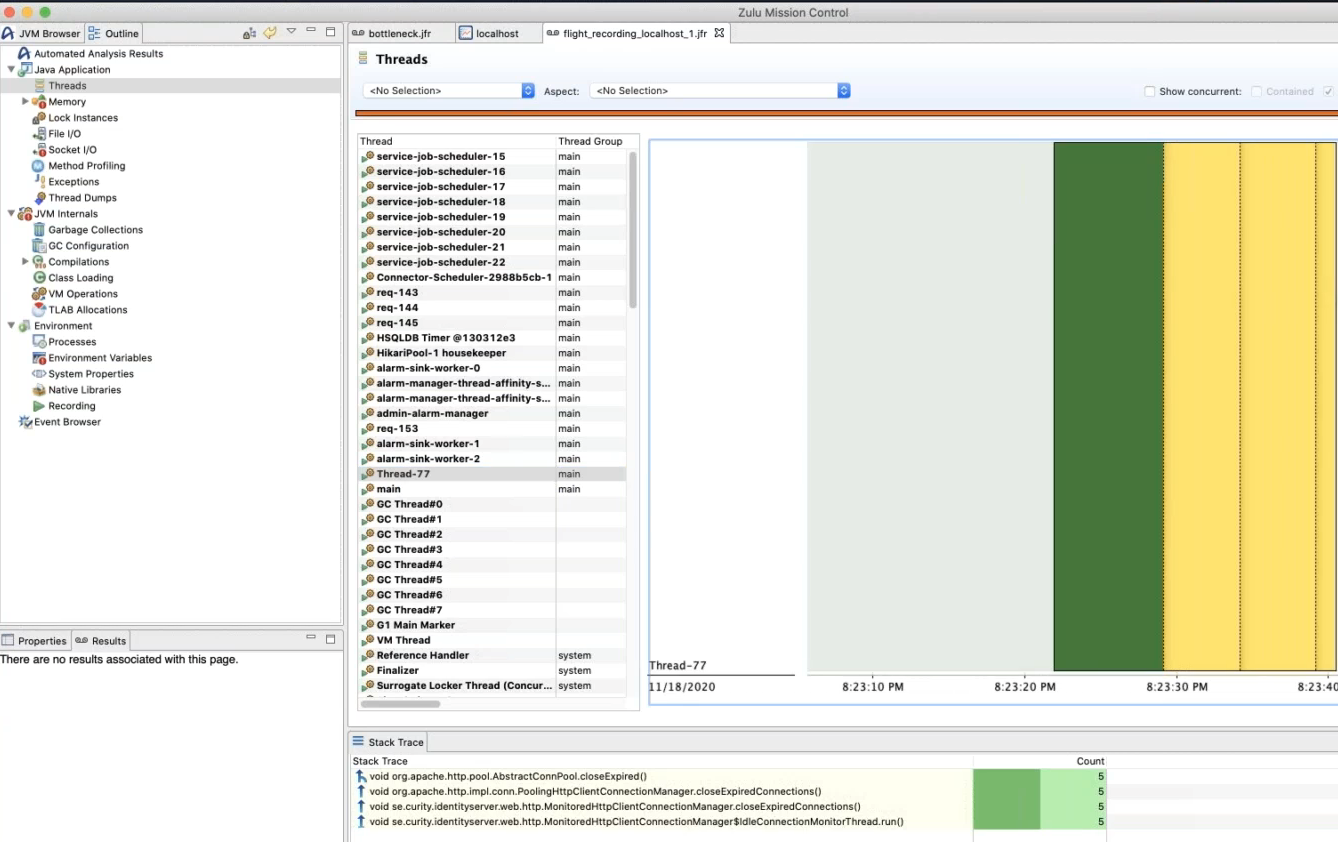
Task: Toggle the Contained checkbox
Action: coord(1256,91)
